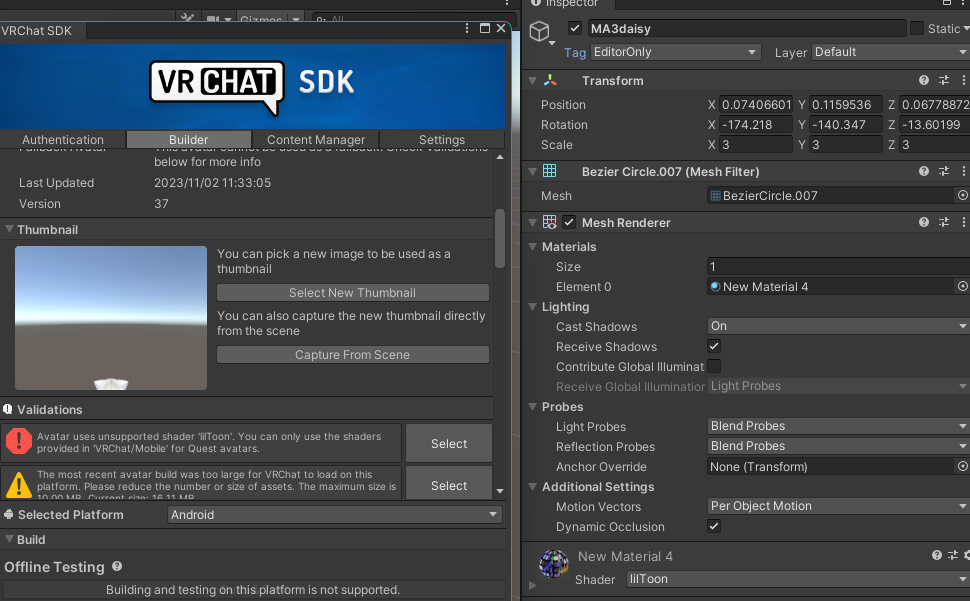Click the New Material 4 preview sphere

click(553, 563)
